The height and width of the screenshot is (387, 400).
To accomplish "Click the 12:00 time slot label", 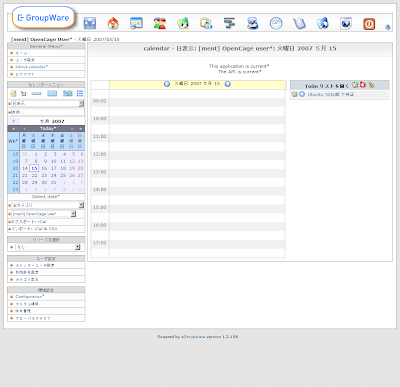I will point(100,154).
